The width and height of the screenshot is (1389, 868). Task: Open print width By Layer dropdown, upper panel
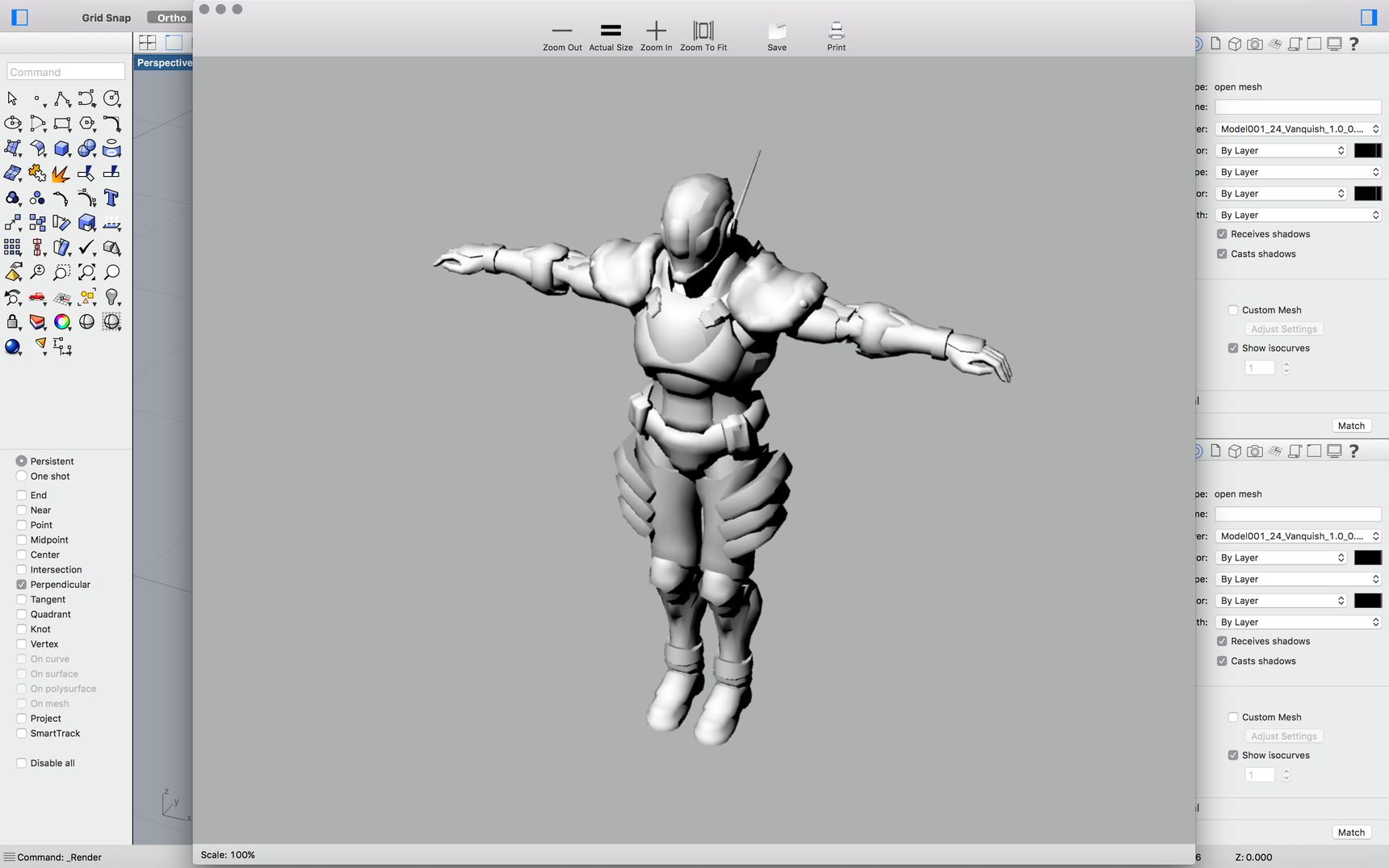click(x=1298, y=215)
